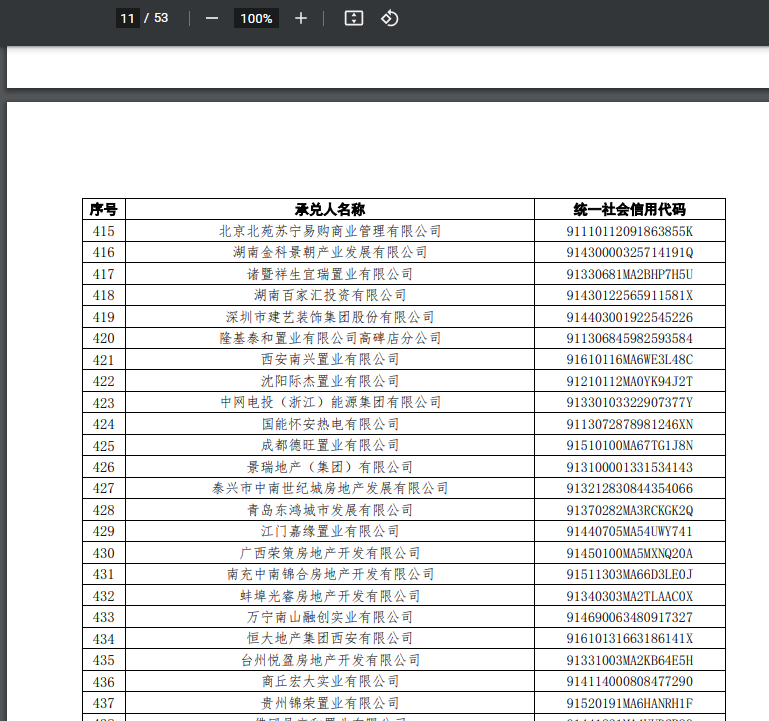Select credit code 91450100MA5MXNQ20A
Image resolution: width=769 pixels, height=721 pixels.
[x=630, y=553]
